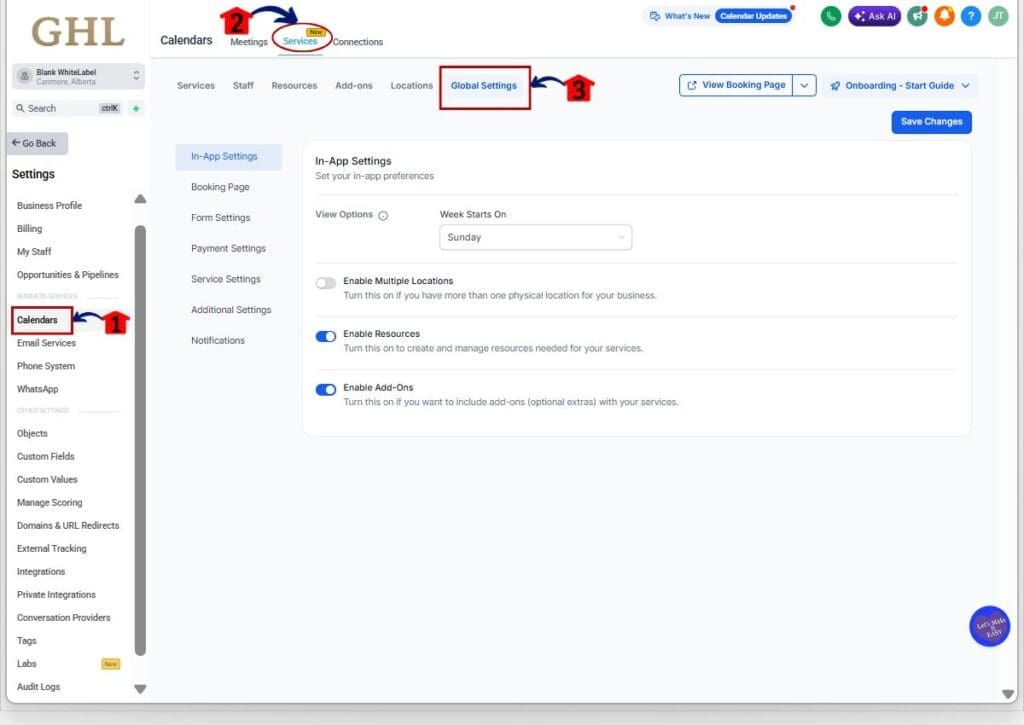
Task: Open the Ask AI assistant
Action: tap(873, 16)
